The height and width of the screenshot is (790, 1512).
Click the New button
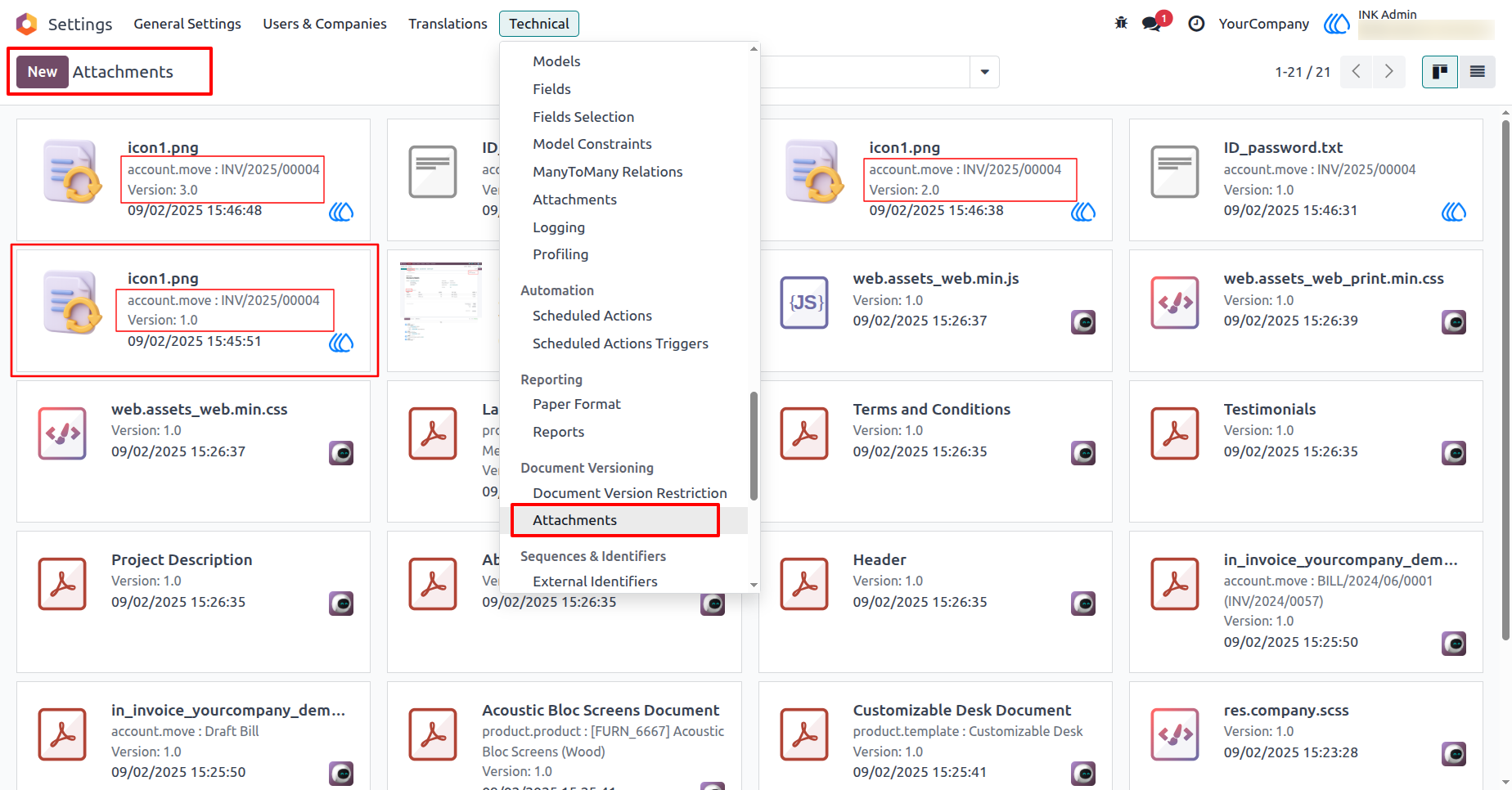[x=43, y=72]
